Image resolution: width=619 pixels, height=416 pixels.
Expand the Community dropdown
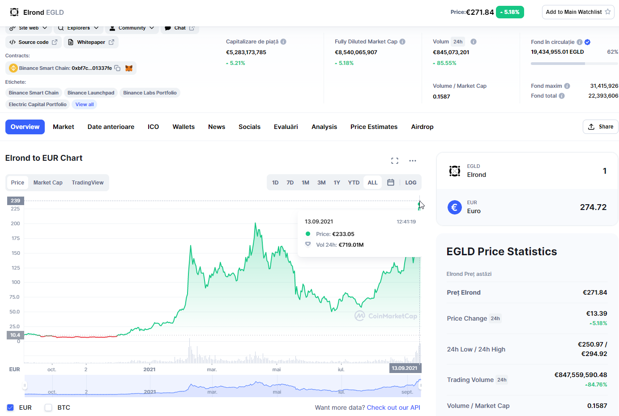(132, 28)
